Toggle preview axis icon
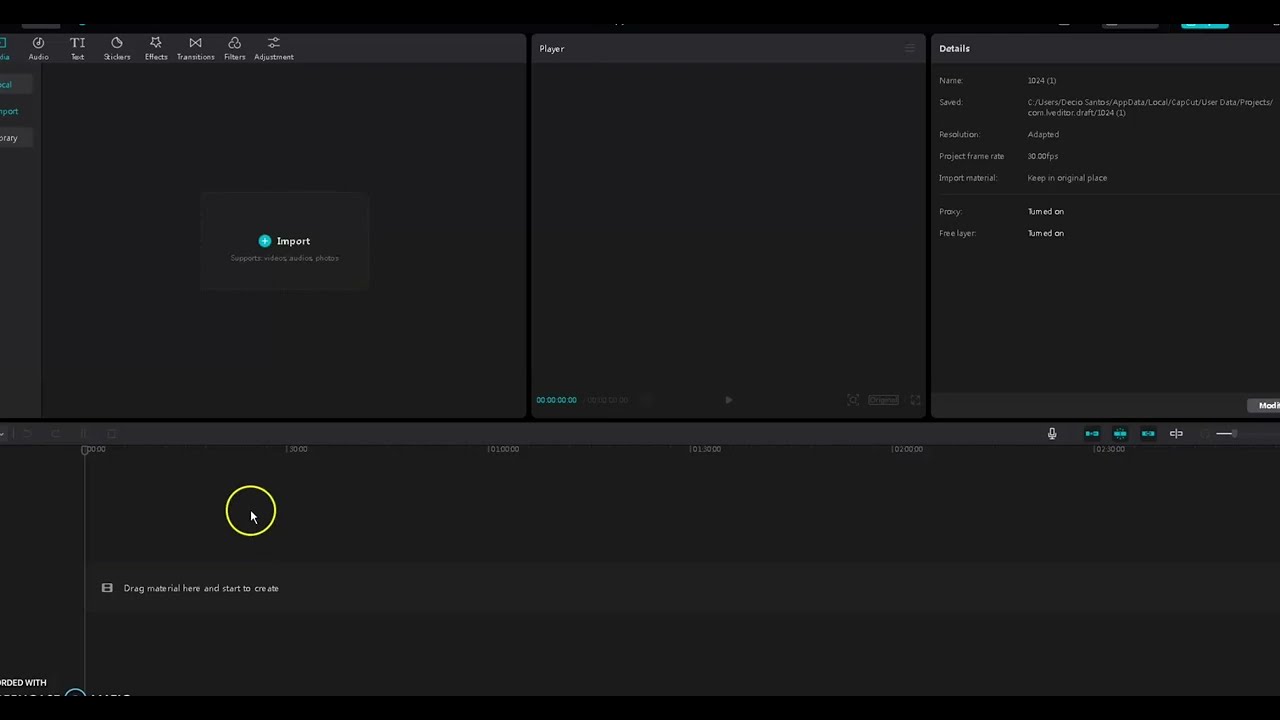The height and width of the screenshot is (720, 1280). 1176,434
